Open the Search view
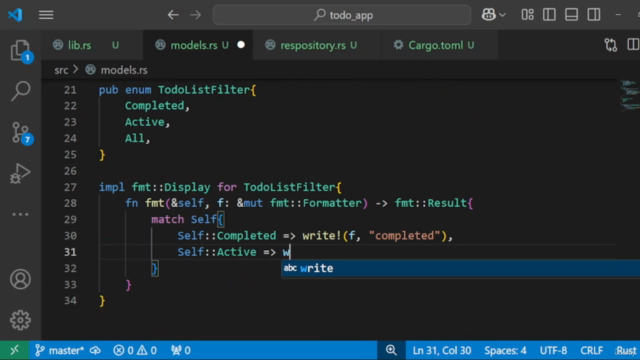640x360 pixels. [x=20, y=91]
